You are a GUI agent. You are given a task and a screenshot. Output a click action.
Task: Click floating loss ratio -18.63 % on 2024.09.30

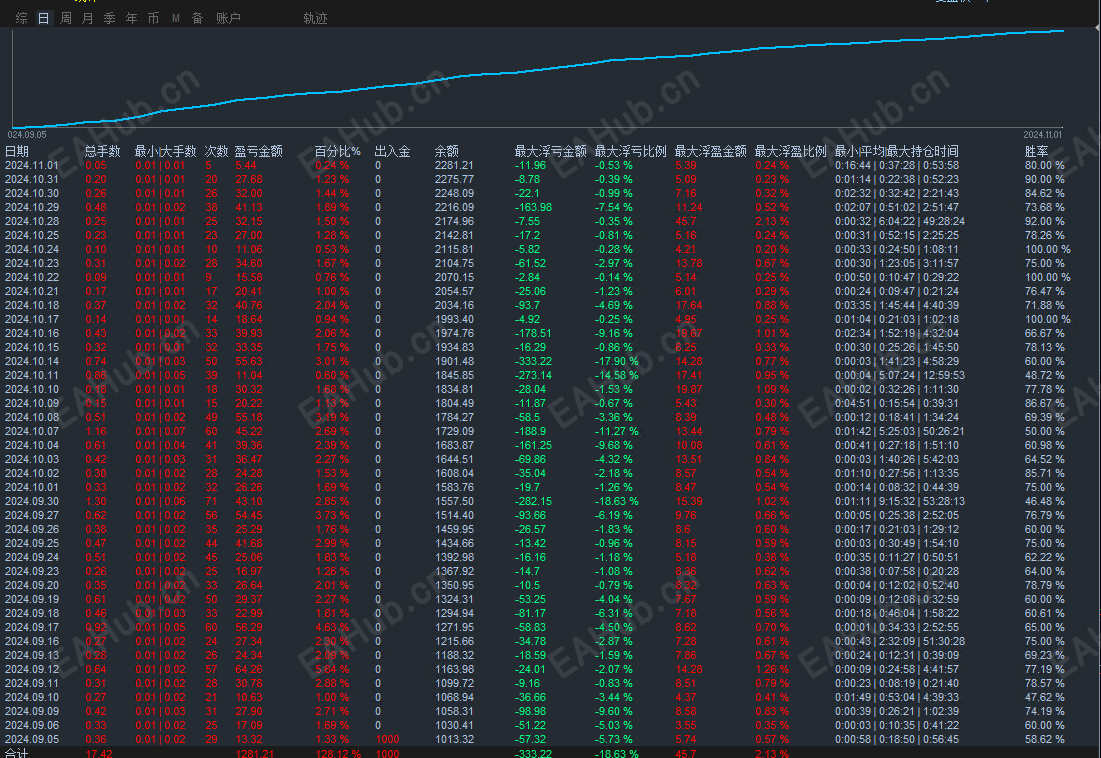point(617,501)
